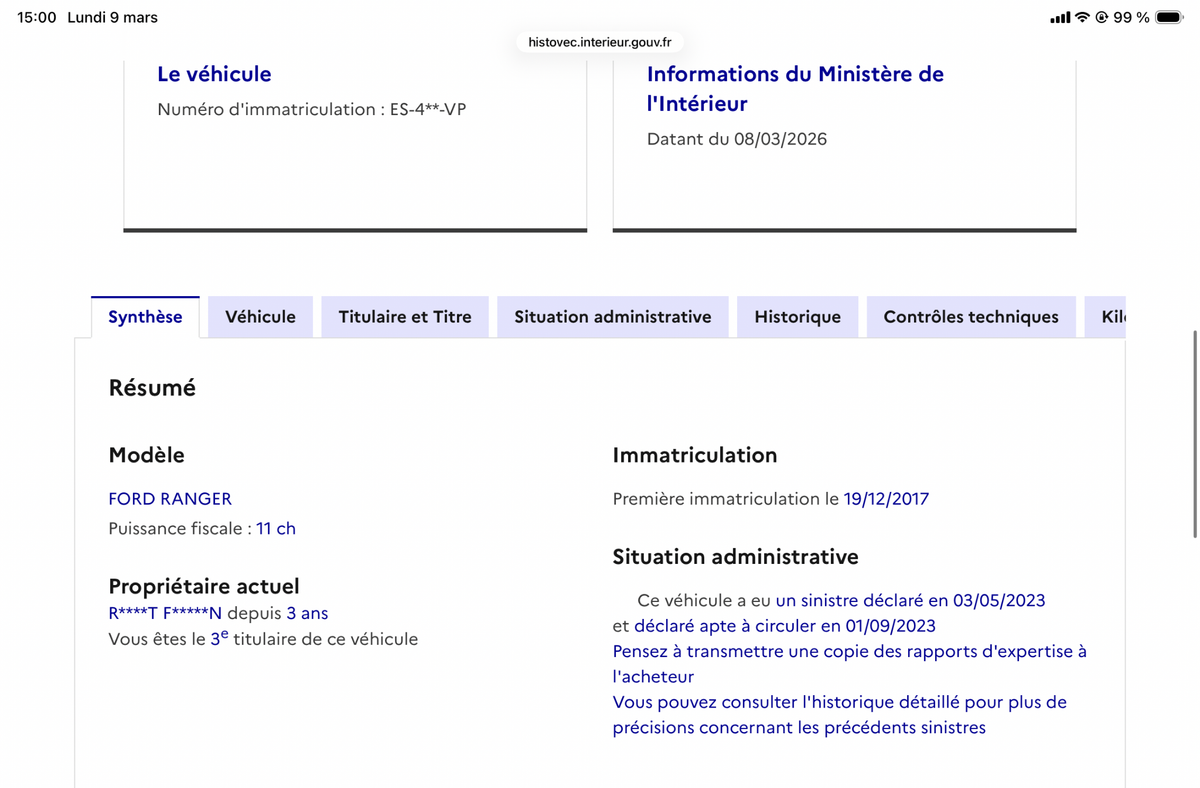Tap the 15:00 clock in status bar

point(37,18)
